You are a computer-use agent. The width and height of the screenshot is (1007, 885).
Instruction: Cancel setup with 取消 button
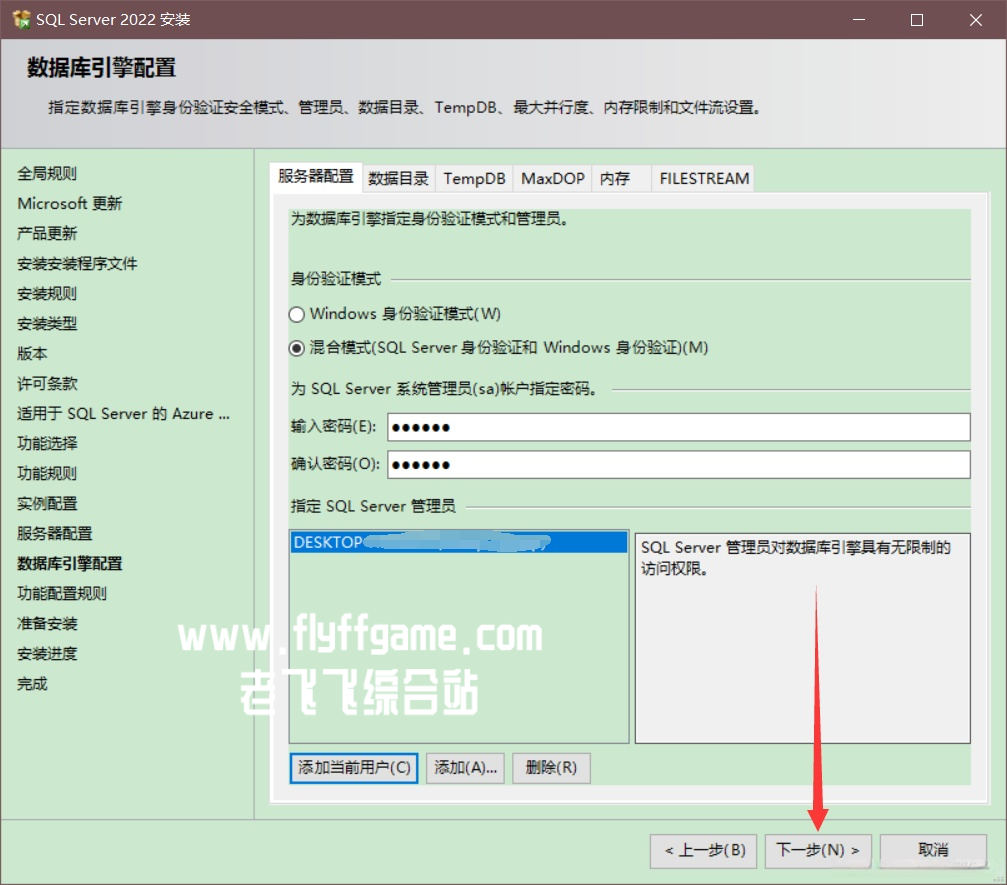[x=933, y=851]
